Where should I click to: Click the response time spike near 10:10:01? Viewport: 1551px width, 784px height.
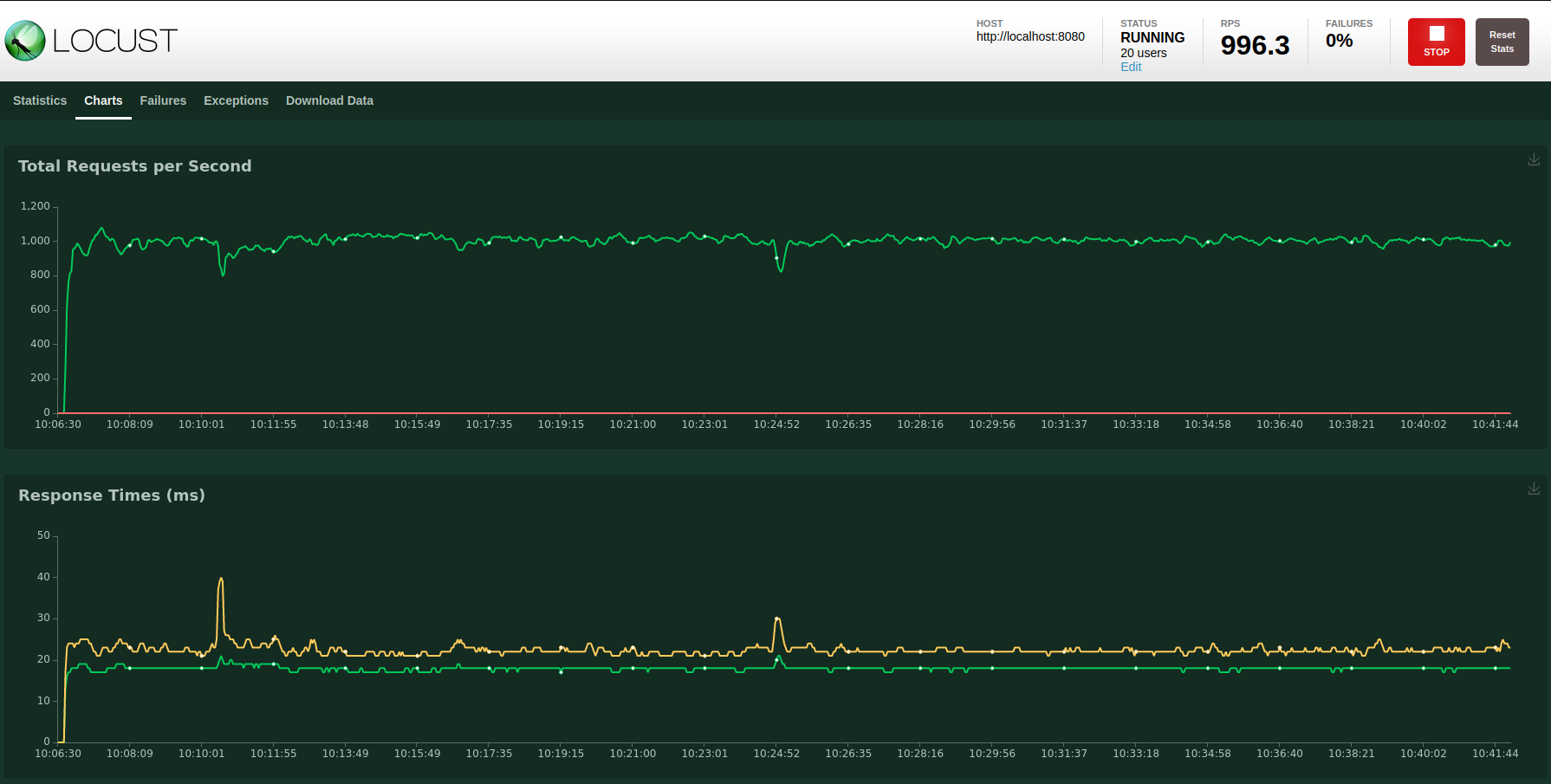click(221, 580)
